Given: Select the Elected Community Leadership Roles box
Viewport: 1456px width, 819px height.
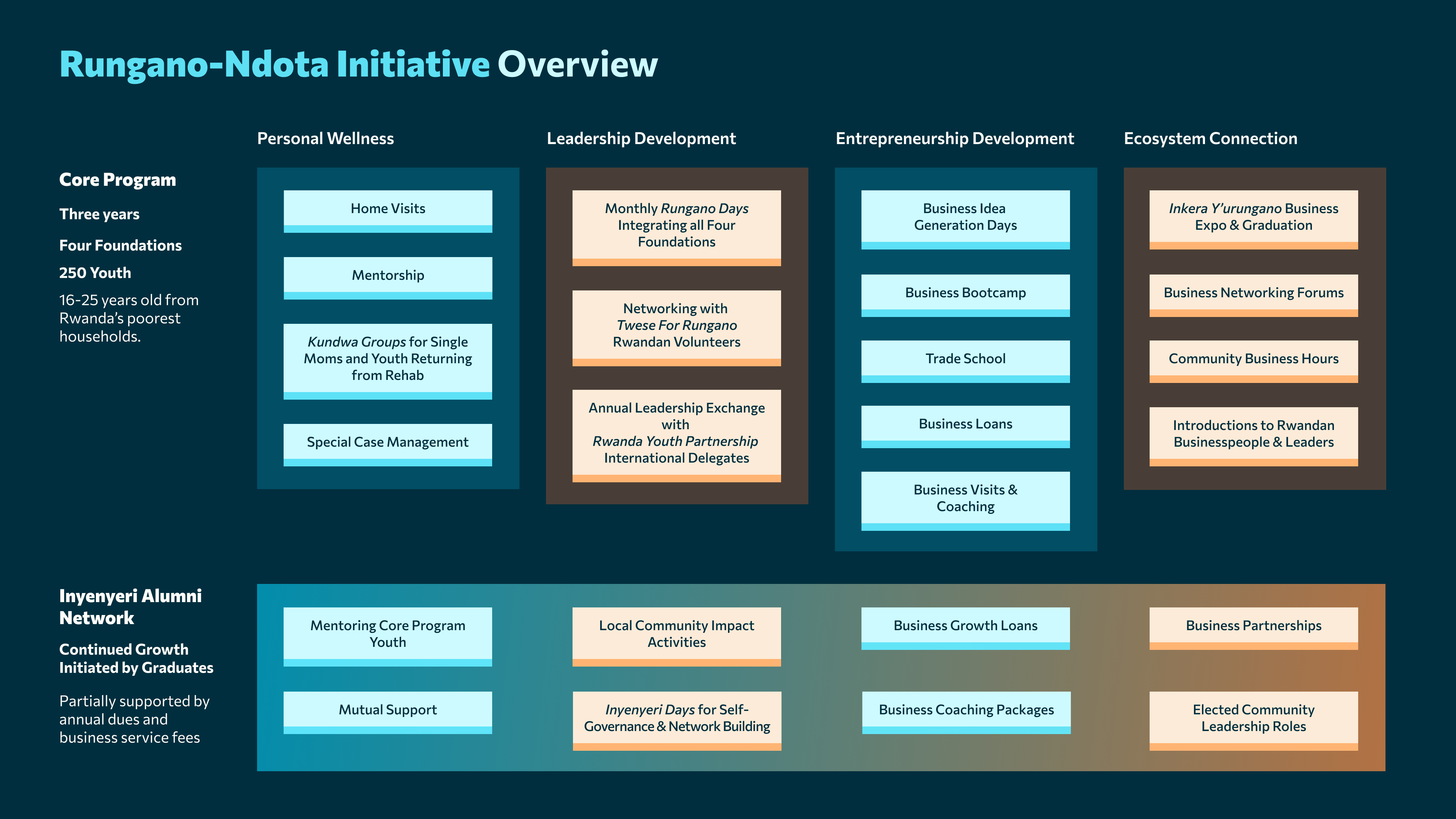Looking at the screenshot, I should pyautogui.click(x=1254, y=720).
